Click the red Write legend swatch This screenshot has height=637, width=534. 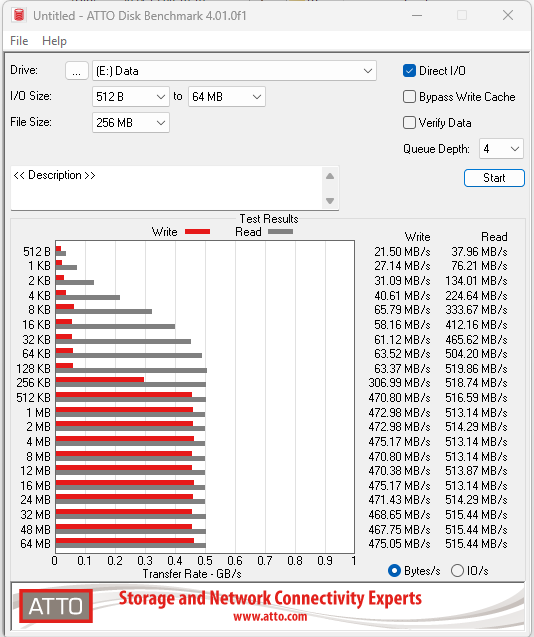198,232
